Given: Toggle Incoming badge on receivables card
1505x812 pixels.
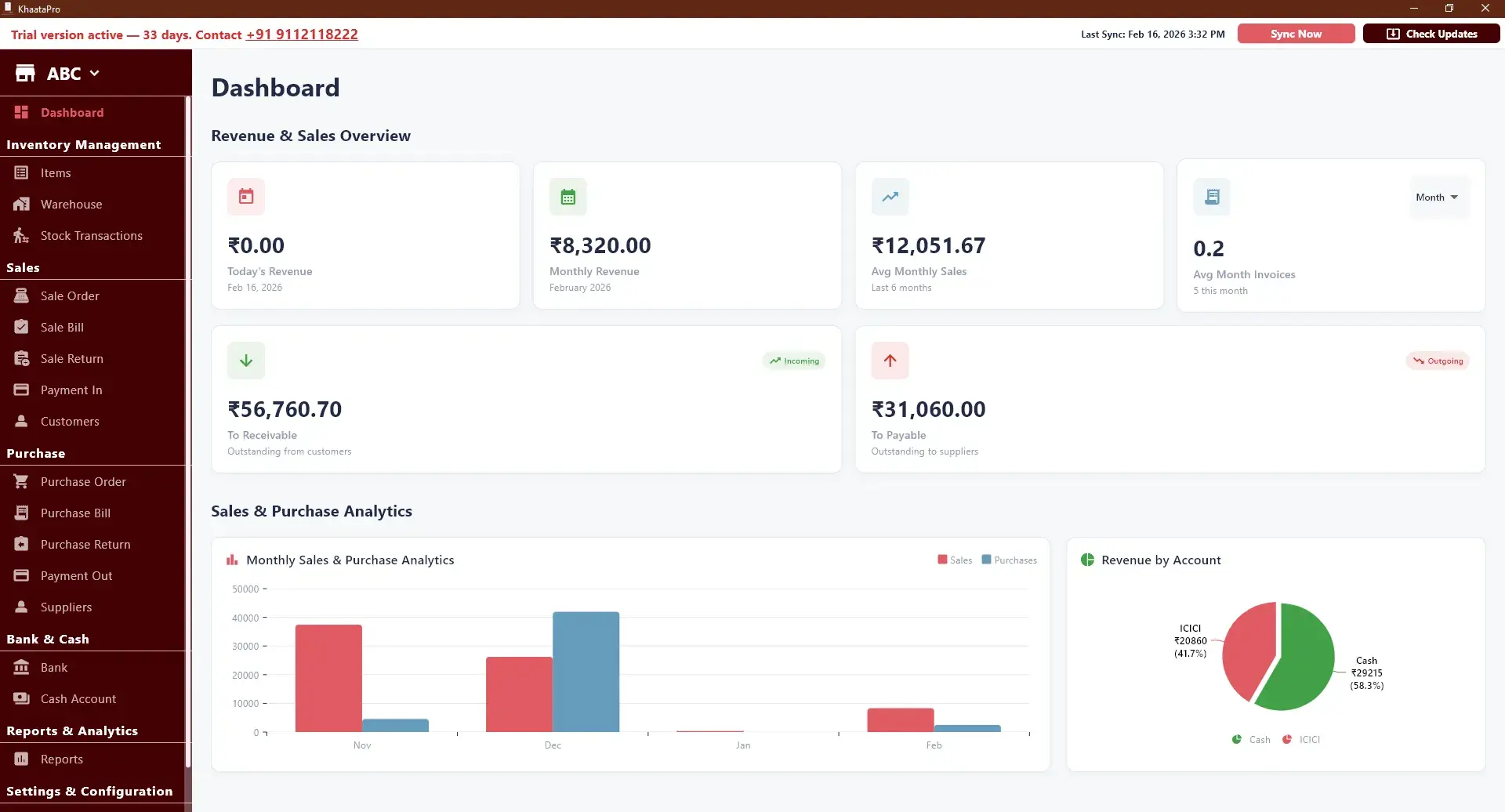Looking at the screenshot, I should click(x=793, y=361).
